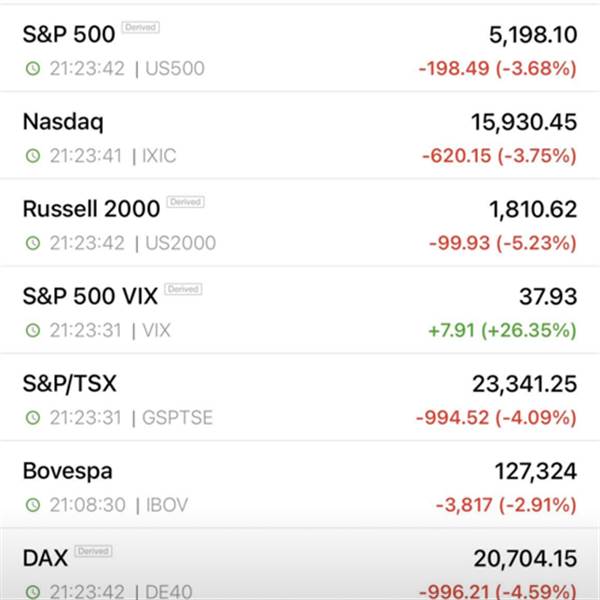
Task: Open the Nasdaq index name
Action: (x=63, y=122)
